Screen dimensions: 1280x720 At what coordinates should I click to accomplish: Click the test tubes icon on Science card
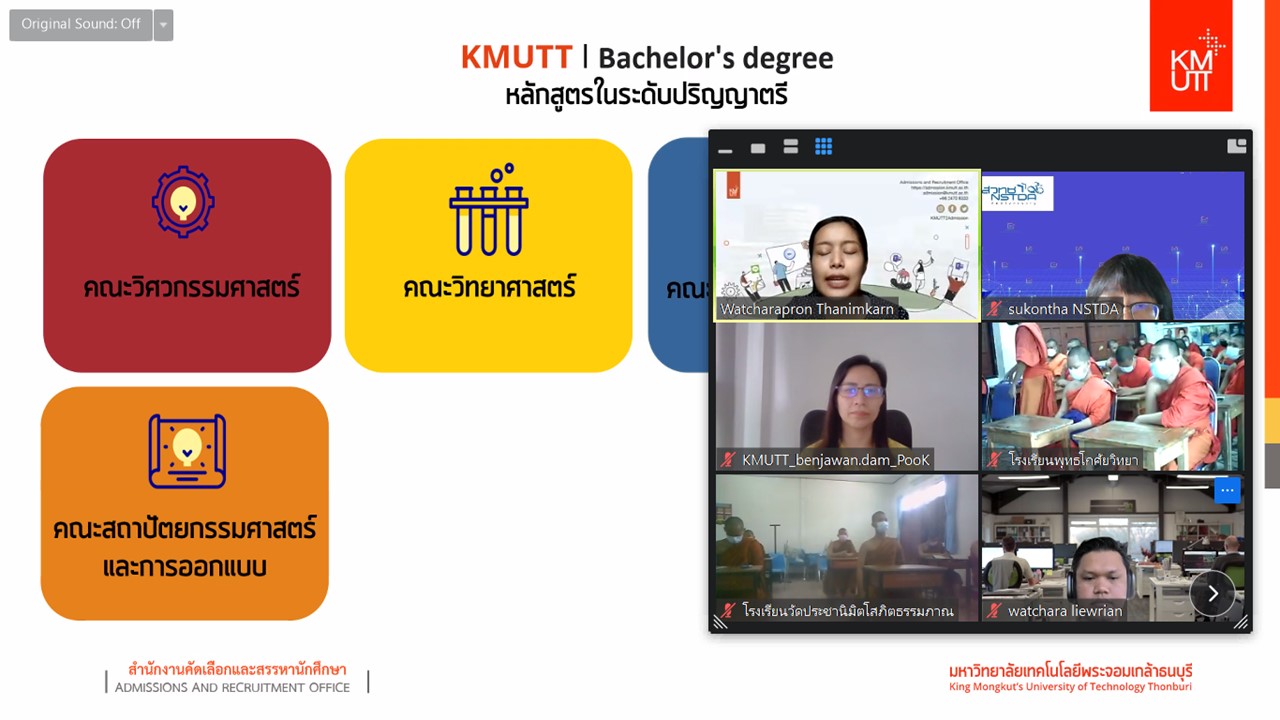click(489, 210)
